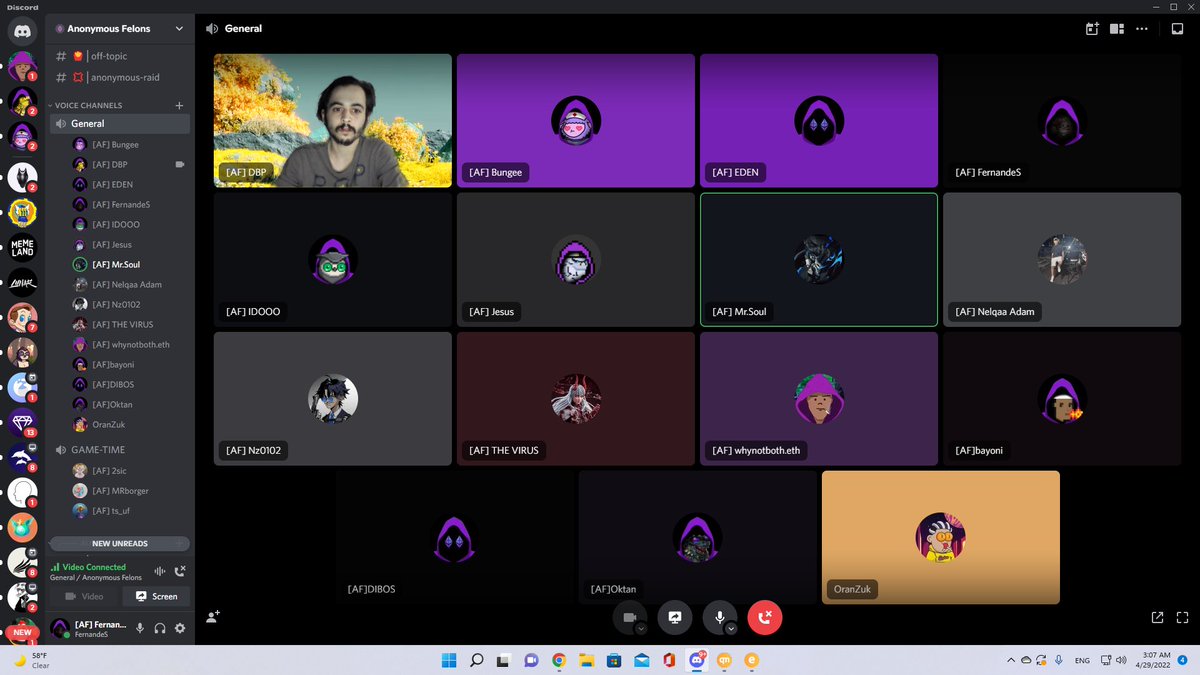Click [AF] MRborger under GAME-TIME
The width and height of the screenshot is (1200, 675).
(118, 490)
